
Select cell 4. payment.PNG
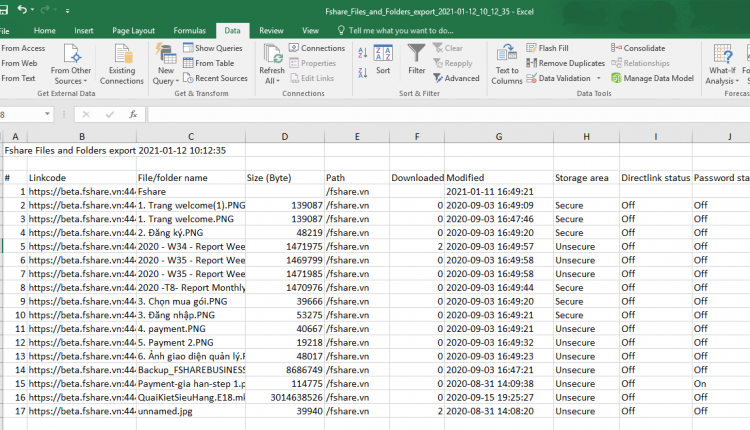(x=191, y=329)
